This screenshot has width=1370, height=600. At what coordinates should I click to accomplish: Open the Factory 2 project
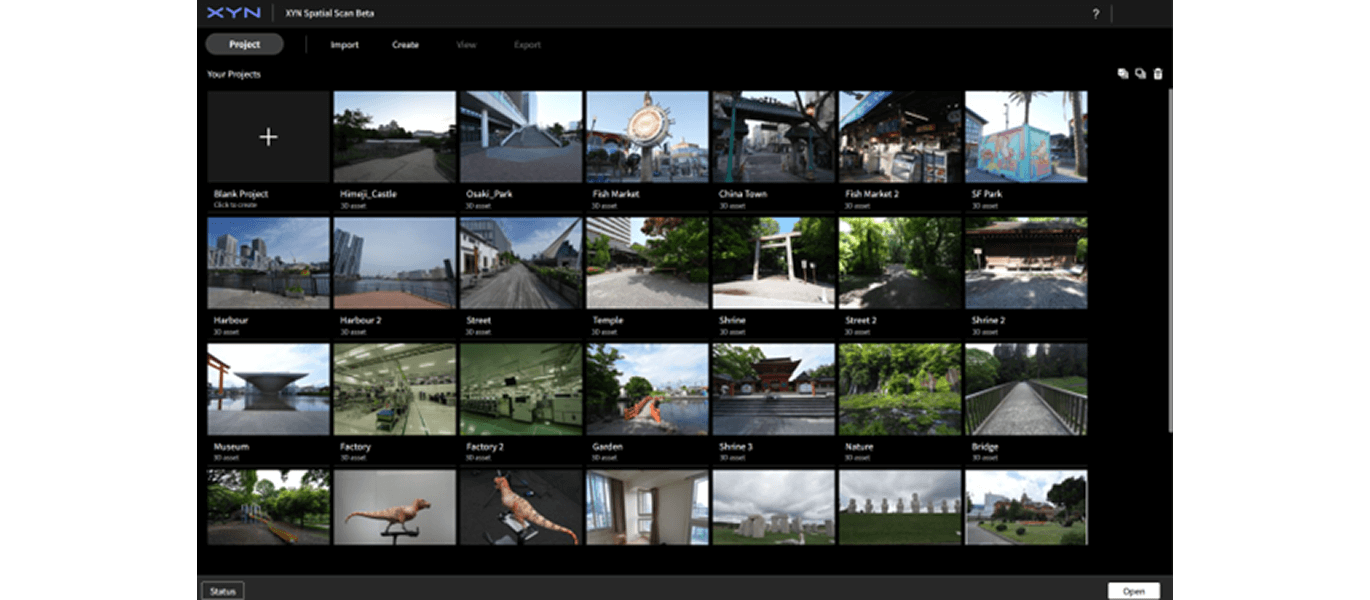[520, 388]
